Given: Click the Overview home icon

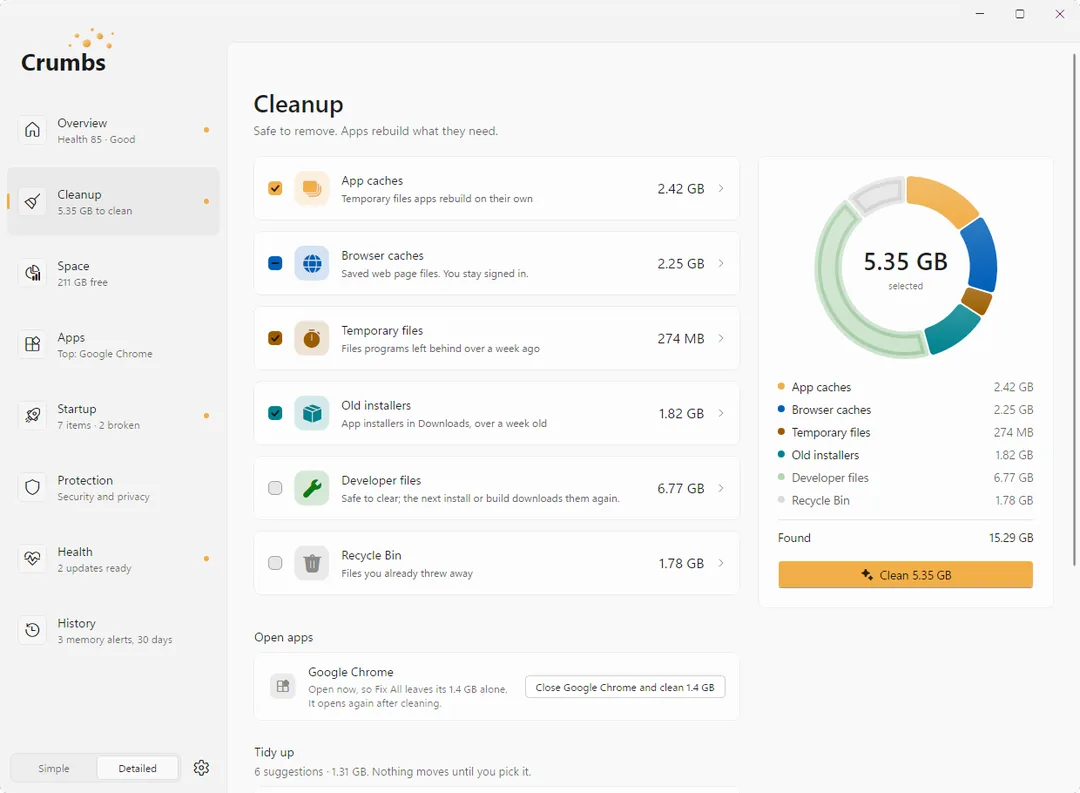Looking at the screenshot, I should click(x=32, y=130).
